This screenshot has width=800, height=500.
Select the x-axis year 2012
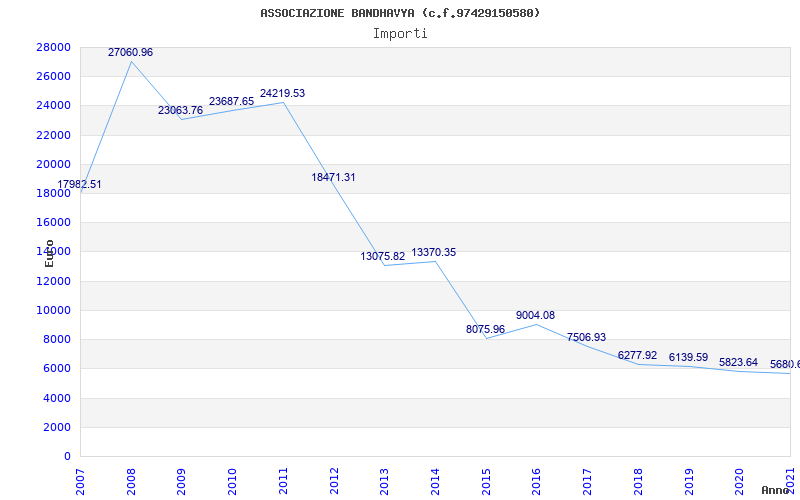coord(334,481)
